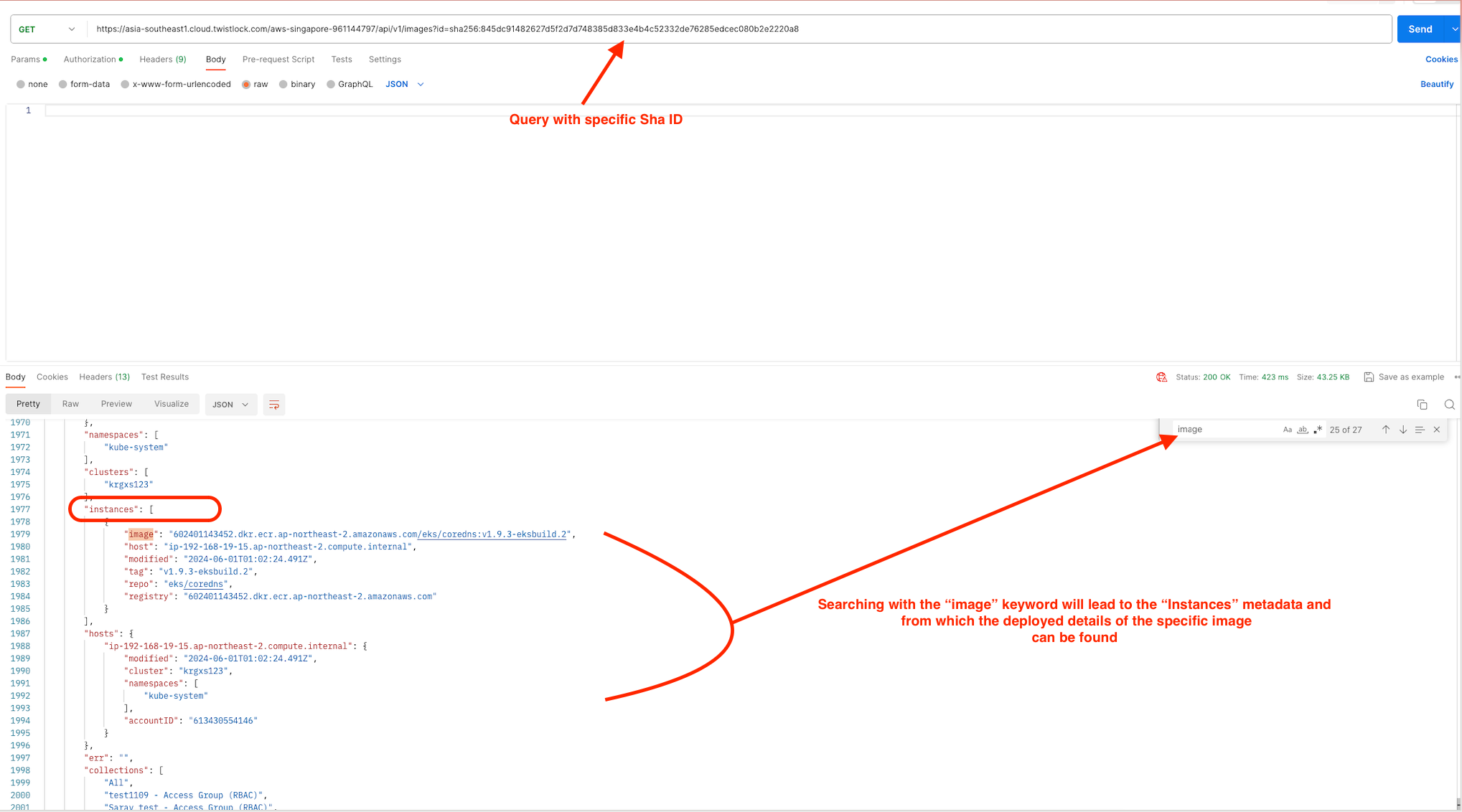Click the Beautify link
Screen dimensions: 1462x812
tap(1436, 85)
